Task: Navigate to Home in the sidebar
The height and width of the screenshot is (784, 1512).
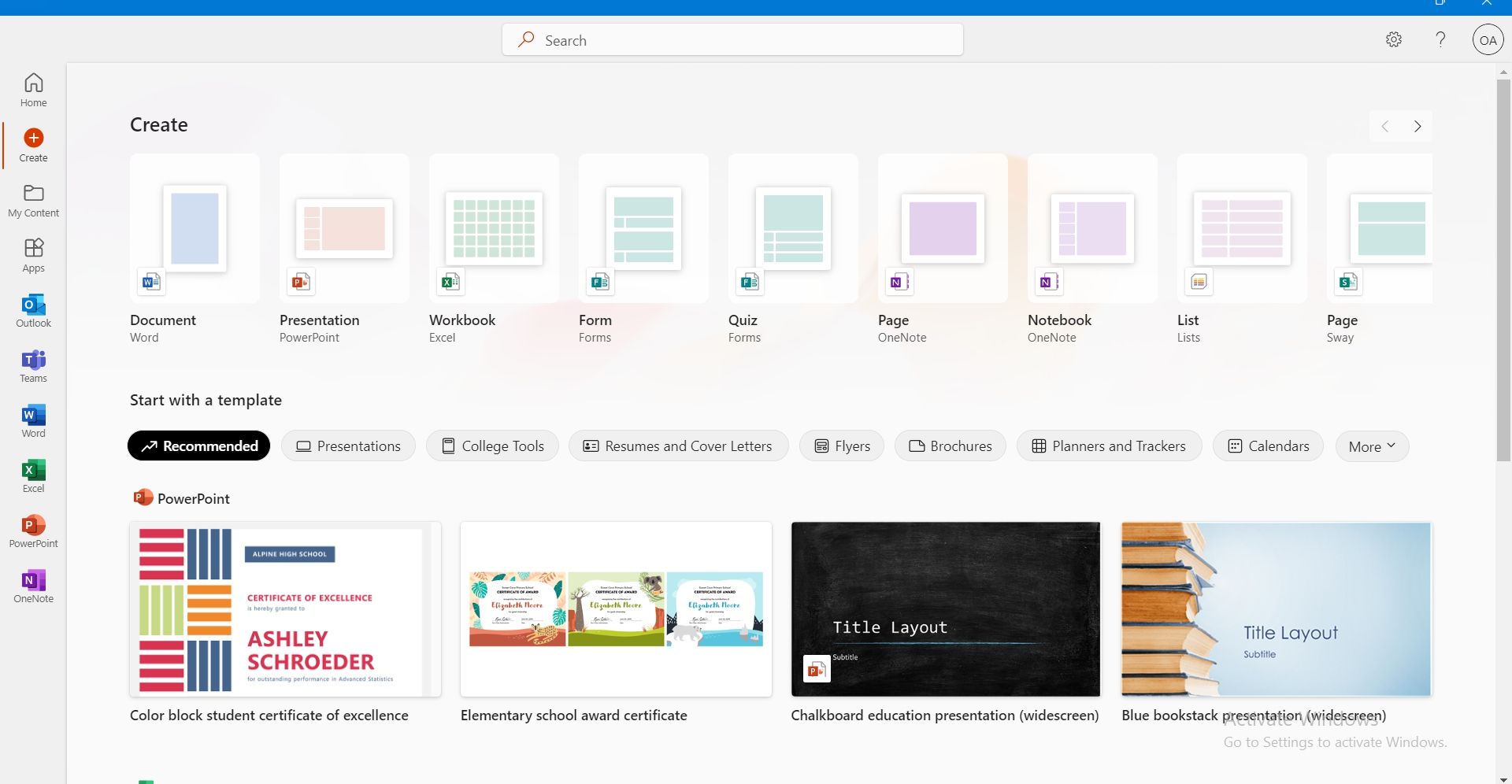Action: pos(33,90)
